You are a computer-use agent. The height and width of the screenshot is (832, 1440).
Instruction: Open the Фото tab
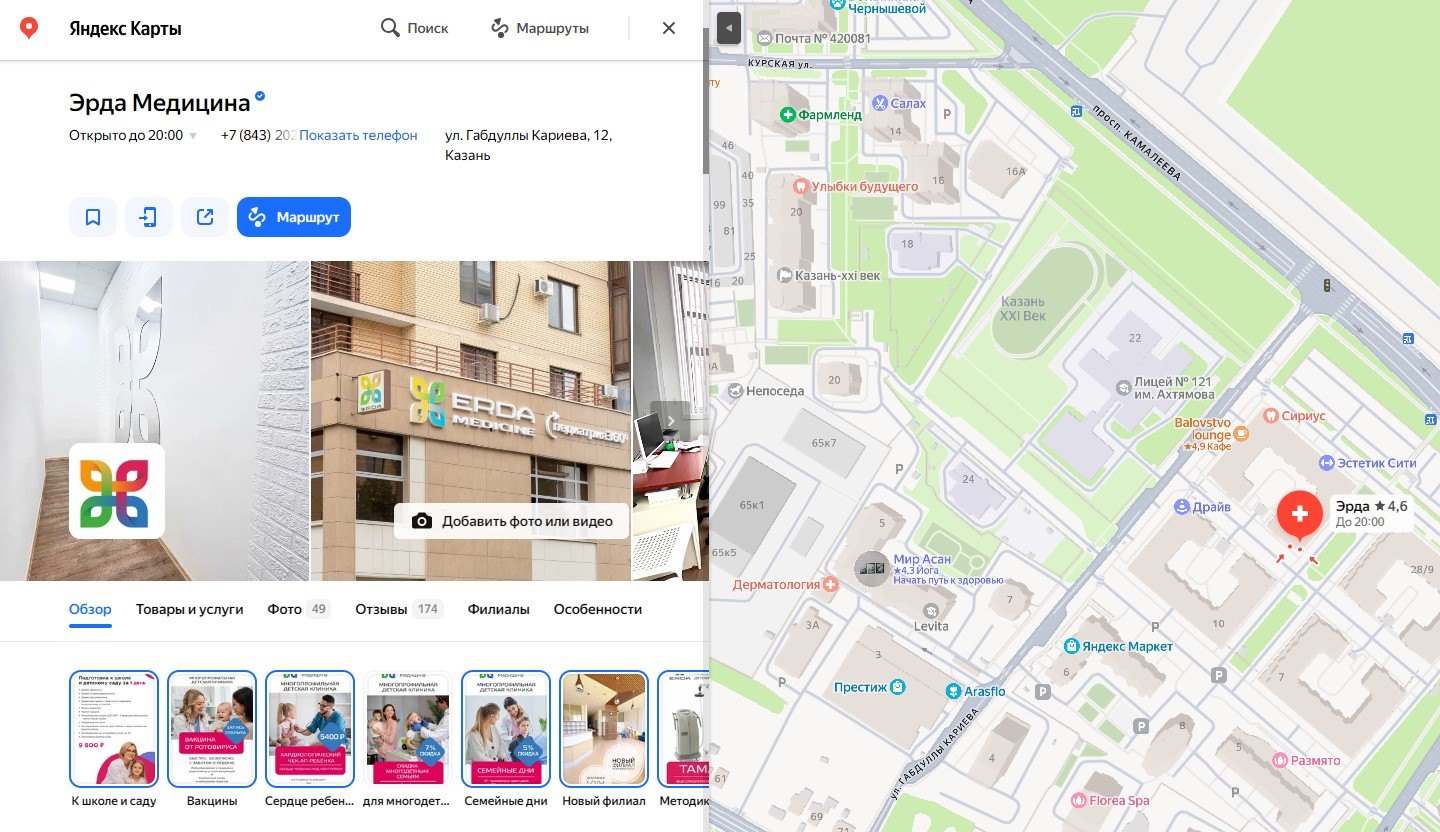pyautogui.click(x=299, y=609)
